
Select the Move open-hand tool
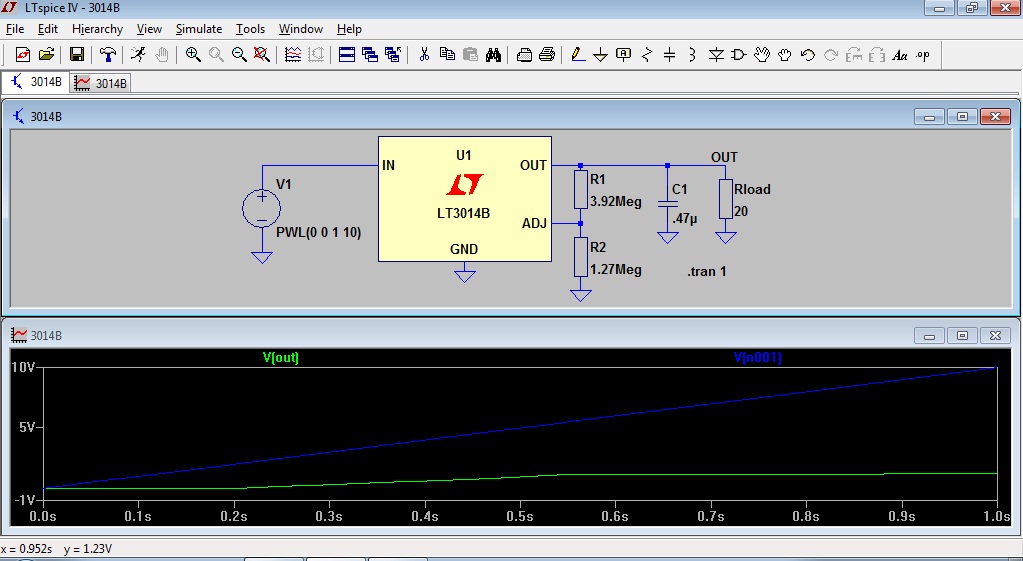coord(761,55)
